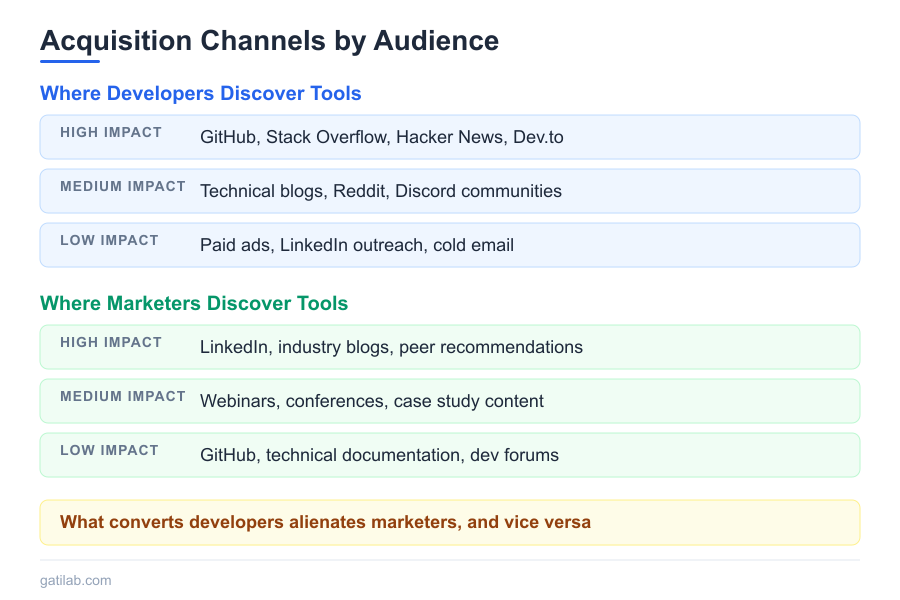The image size is (900, 600).
Task: Click the LOW IMPACT marketer badge
Action: tap(110, 450)
